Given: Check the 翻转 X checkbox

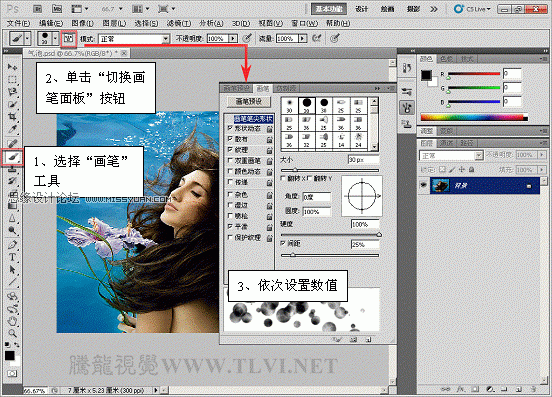Looking at the screenshot, I should point(283,178).
